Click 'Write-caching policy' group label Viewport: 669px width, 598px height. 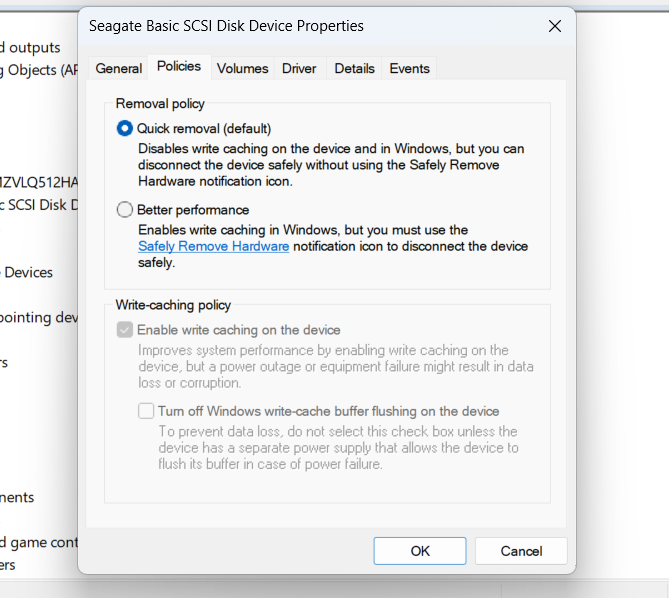pos(173,305)
